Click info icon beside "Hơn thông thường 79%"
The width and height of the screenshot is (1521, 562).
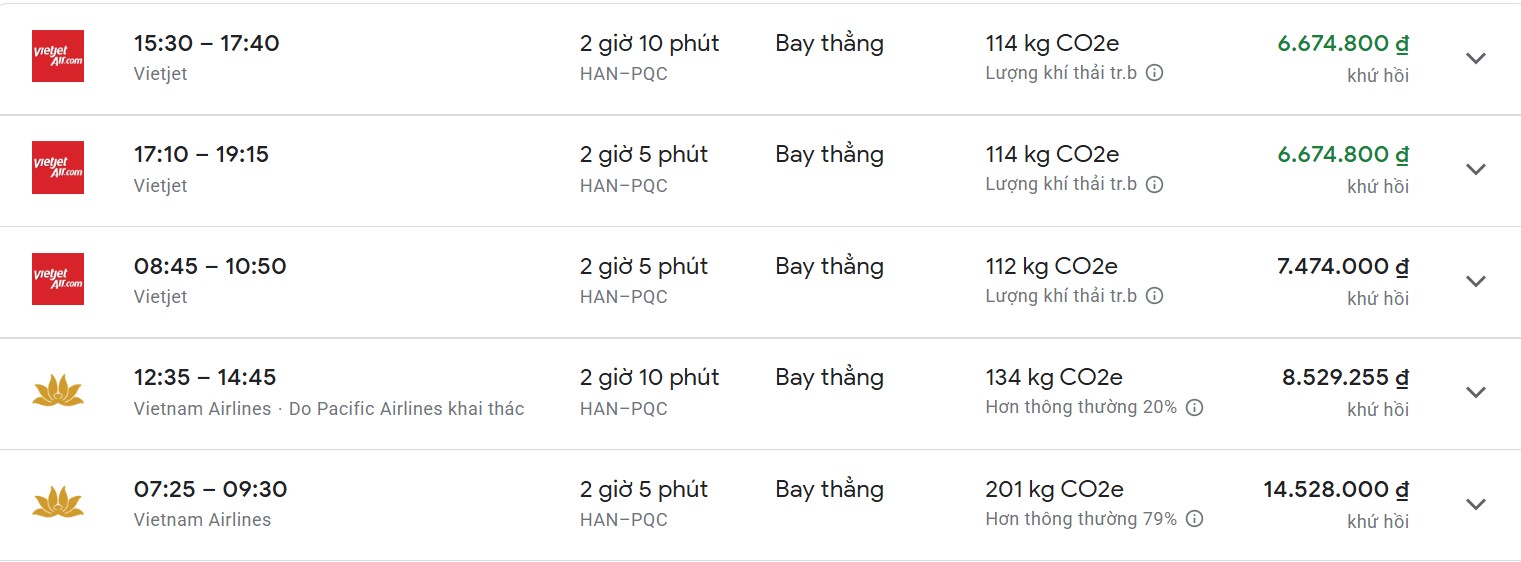coord(1194,520)
